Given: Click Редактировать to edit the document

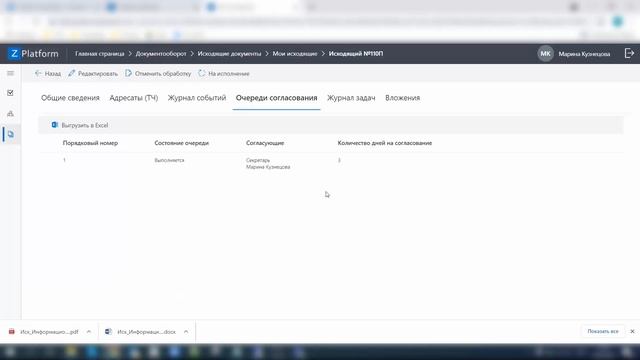Looking at the screenshot, I should click(93, 73).
